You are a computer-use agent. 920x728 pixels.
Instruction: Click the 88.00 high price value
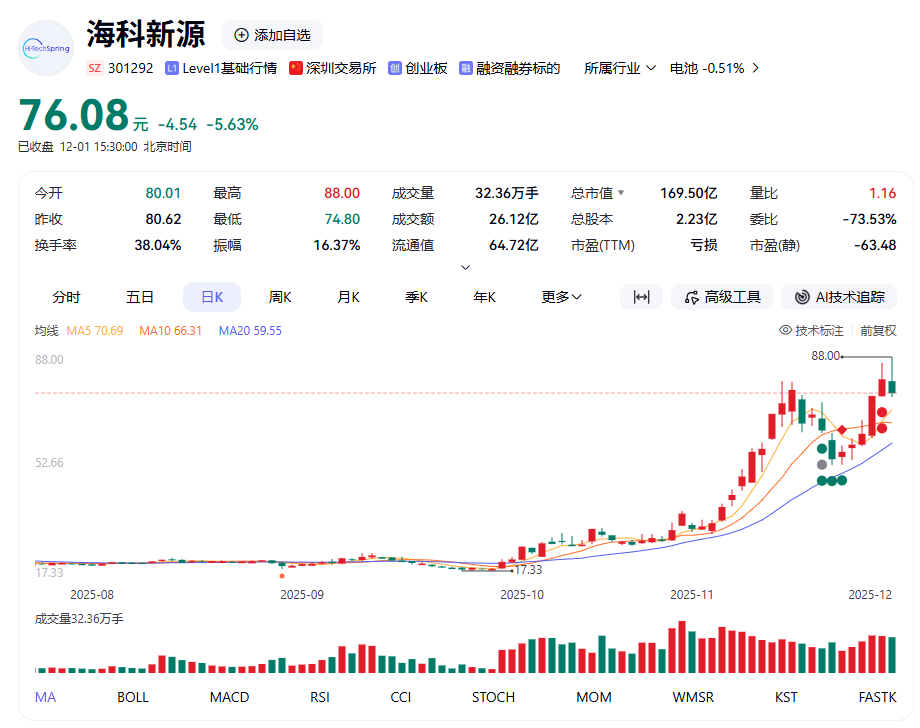coord(342,193)
